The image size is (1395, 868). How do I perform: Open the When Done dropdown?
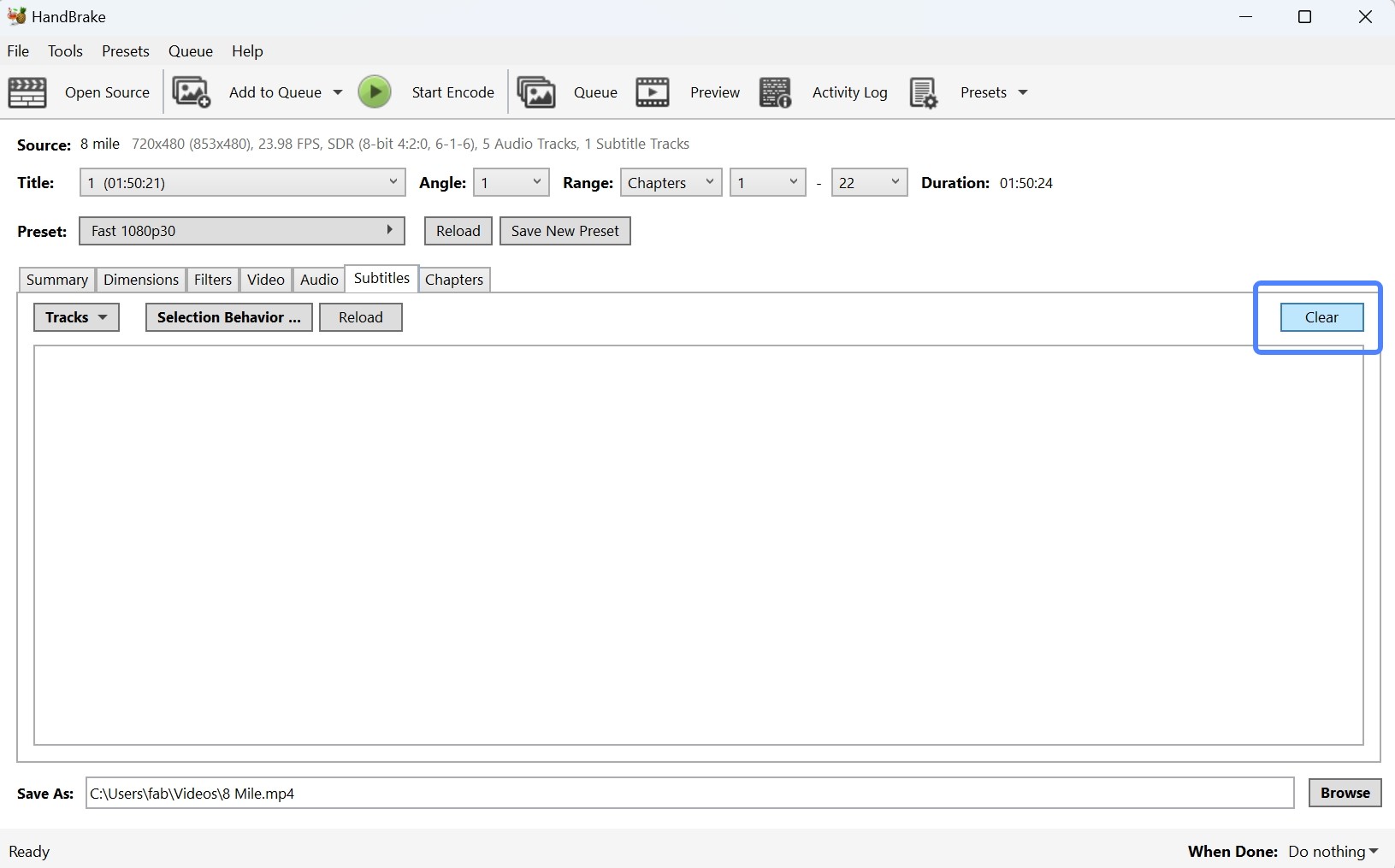(x=1332, y=851)
